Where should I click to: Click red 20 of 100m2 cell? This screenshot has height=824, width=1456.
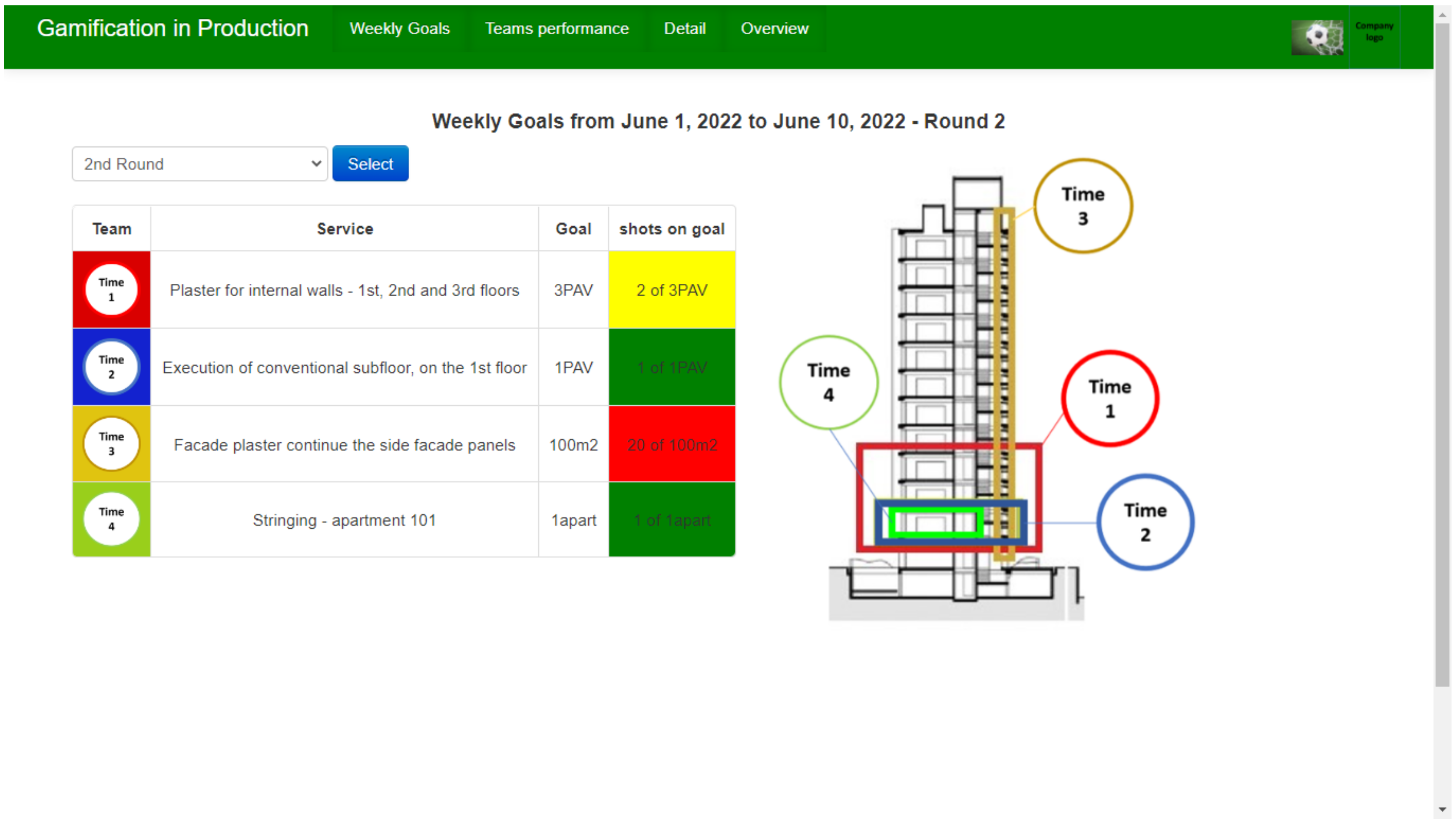pyautogui.click(x=671, y=445)
